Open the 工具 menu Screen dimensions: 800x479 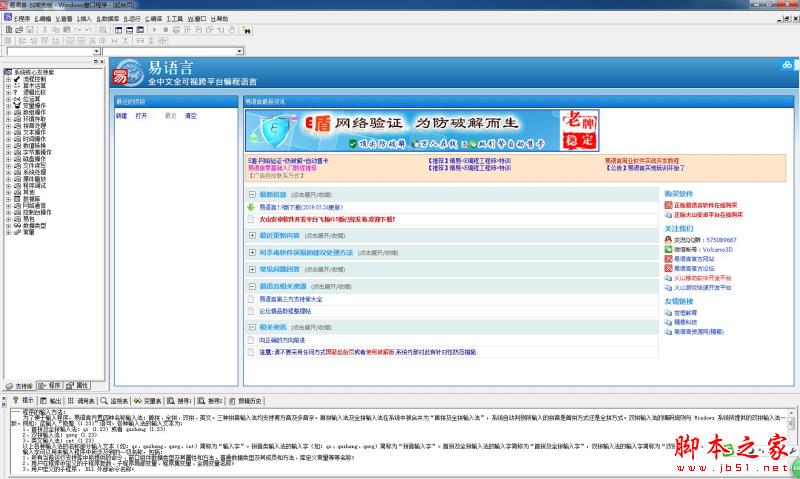click(x=174, y=18)
